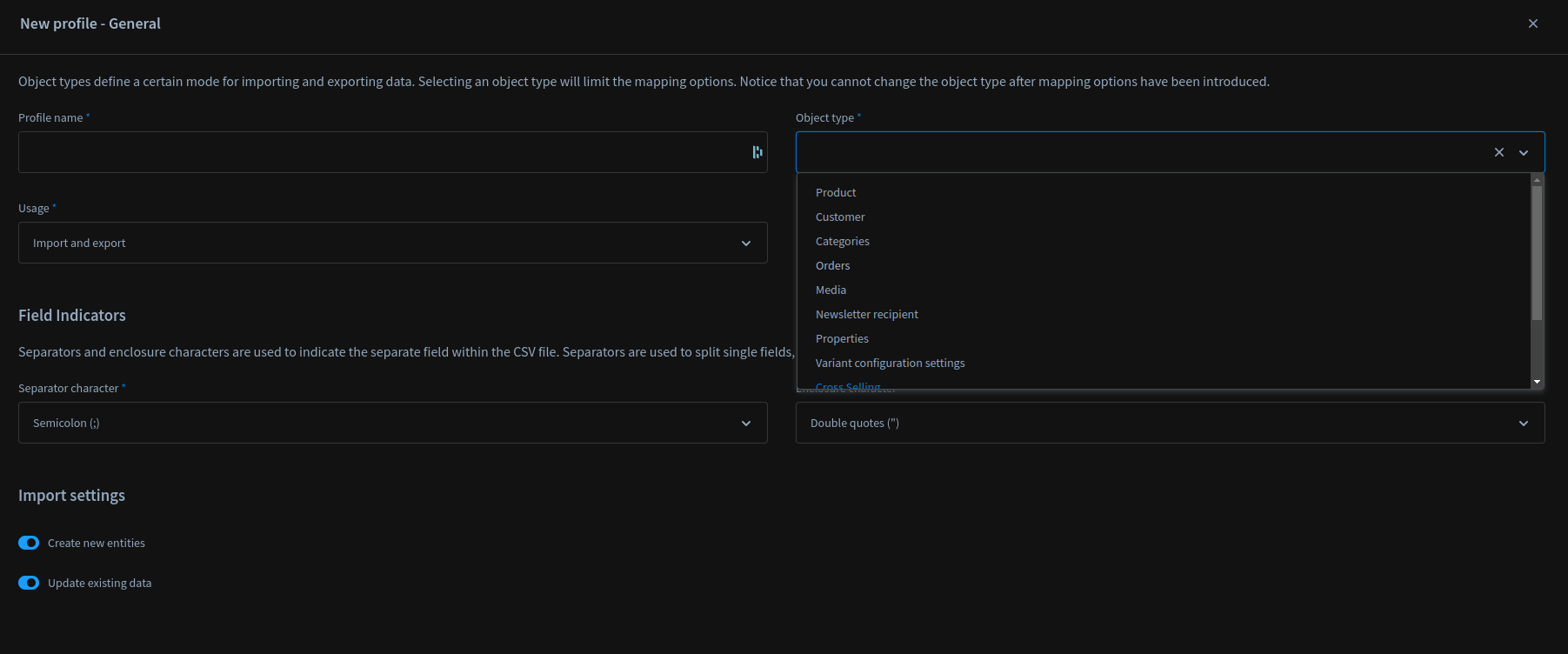Click the Field Indicators heading

pyautogui.click(x=72, y=315)
